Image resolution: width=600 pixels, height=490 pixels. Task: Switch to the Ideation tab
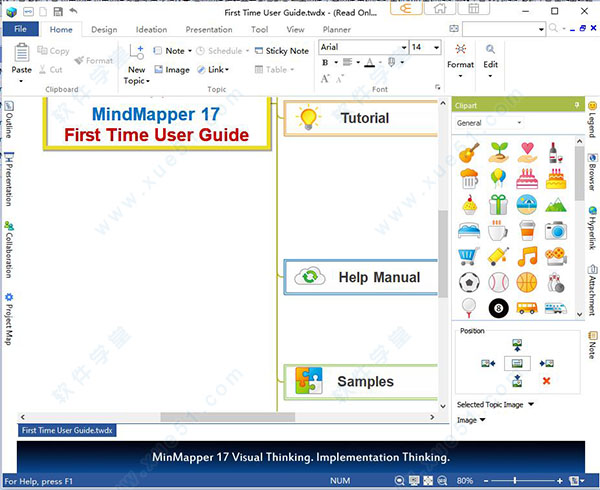coord(151,29)
